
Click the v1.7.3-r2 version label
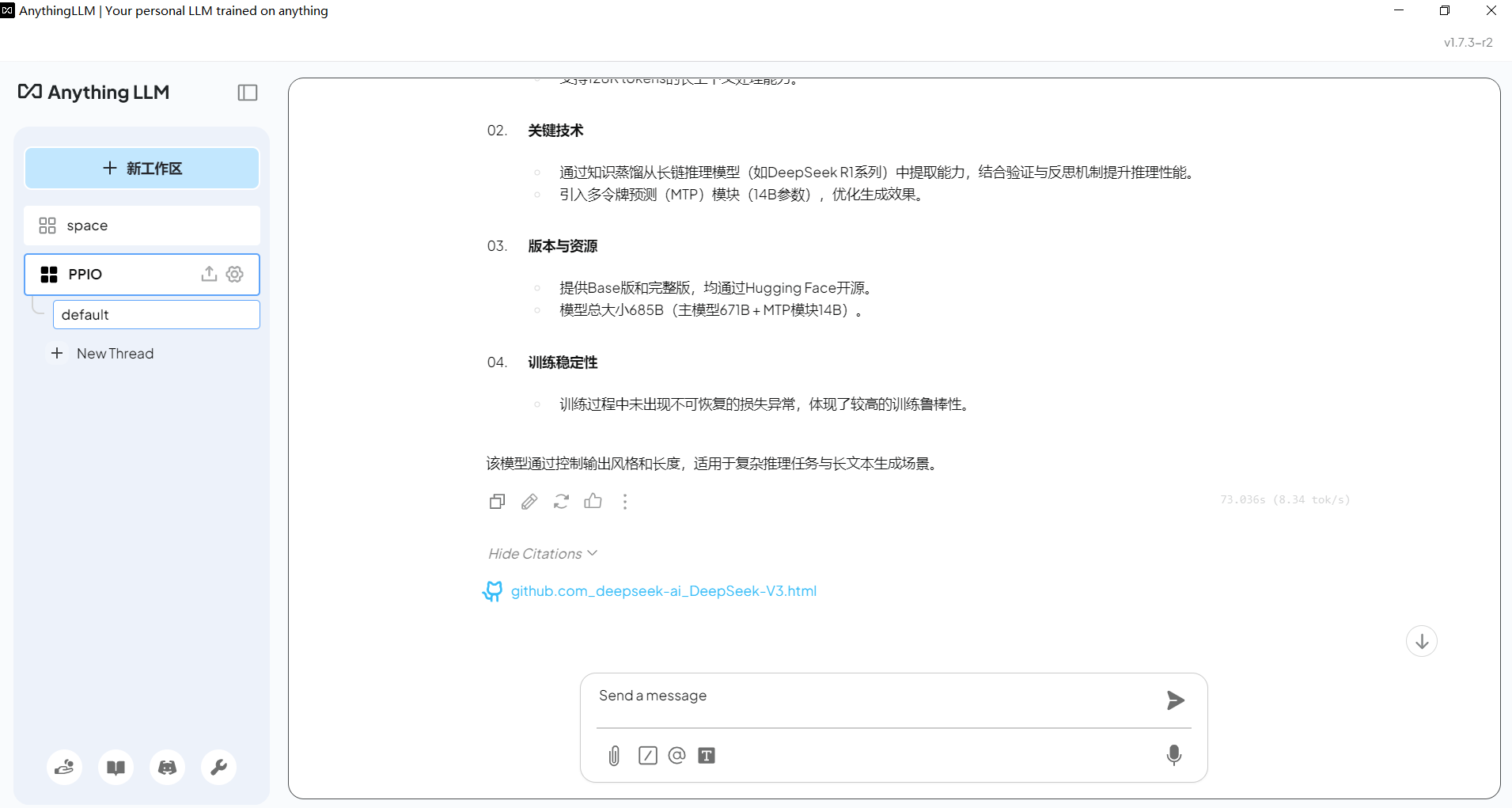point(1468,43)
